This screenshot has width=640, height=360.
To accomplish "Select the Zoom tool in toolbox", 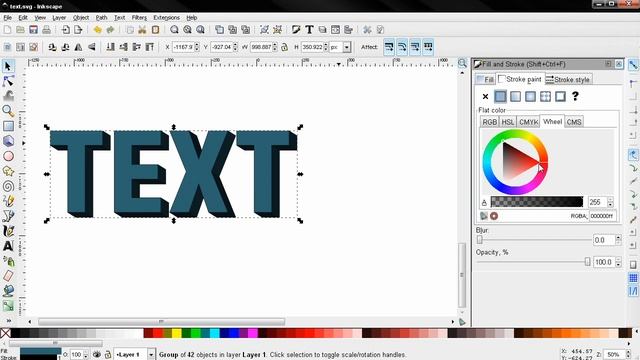I will click(x=8, y=111).
